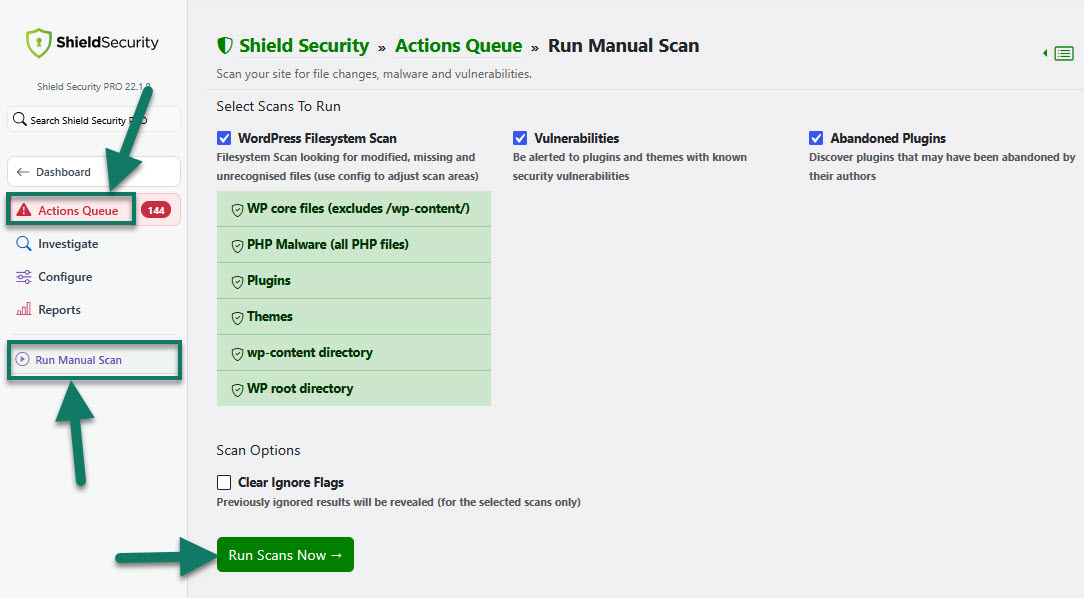Open Reports menu item
Image resolution: width=1084 pixels, height=598 pixels.
pyautogui.click(x=48, y=309)
